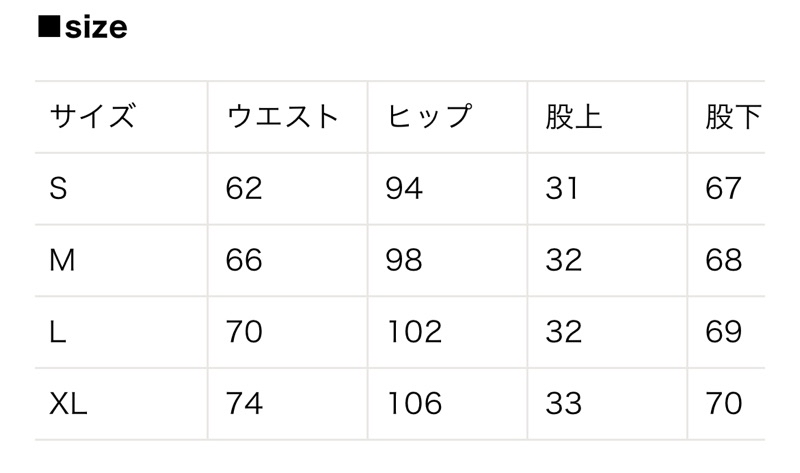Click waist value 62 for size S
Screen dimensions: 800x473
tap(244, 188)
